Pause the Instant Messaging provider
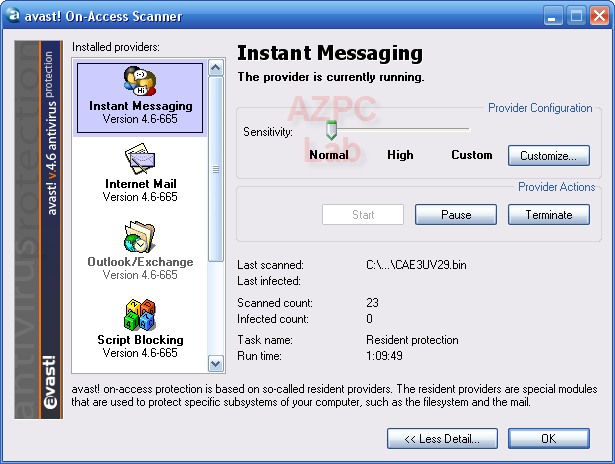The width and height of the screenshot is (615, 464). [456, 215]
